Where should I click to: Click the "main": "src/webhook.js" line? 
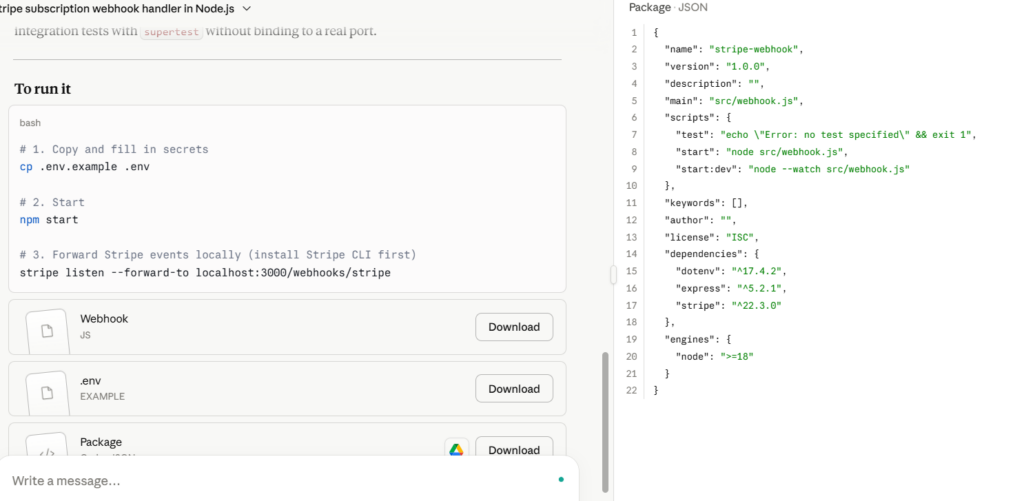coord(733,101)
